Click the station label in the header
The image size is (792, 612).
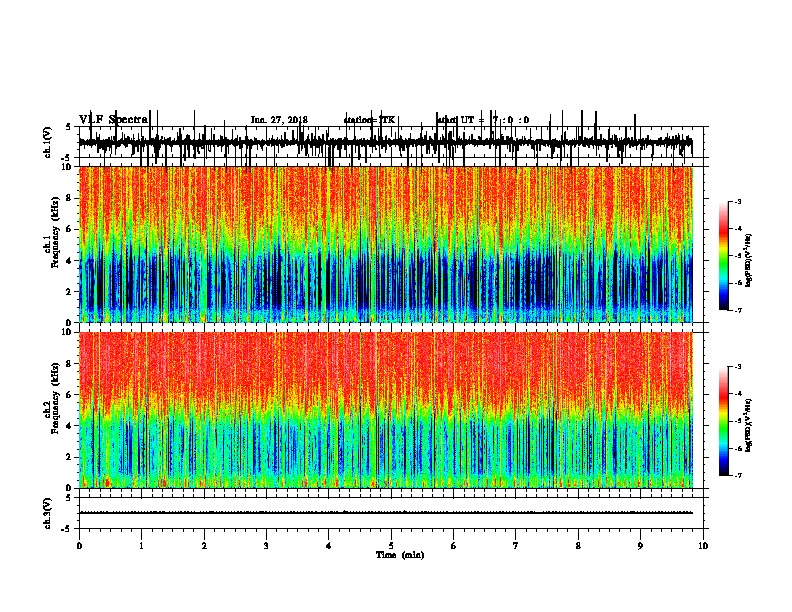[x=369, y=120]
